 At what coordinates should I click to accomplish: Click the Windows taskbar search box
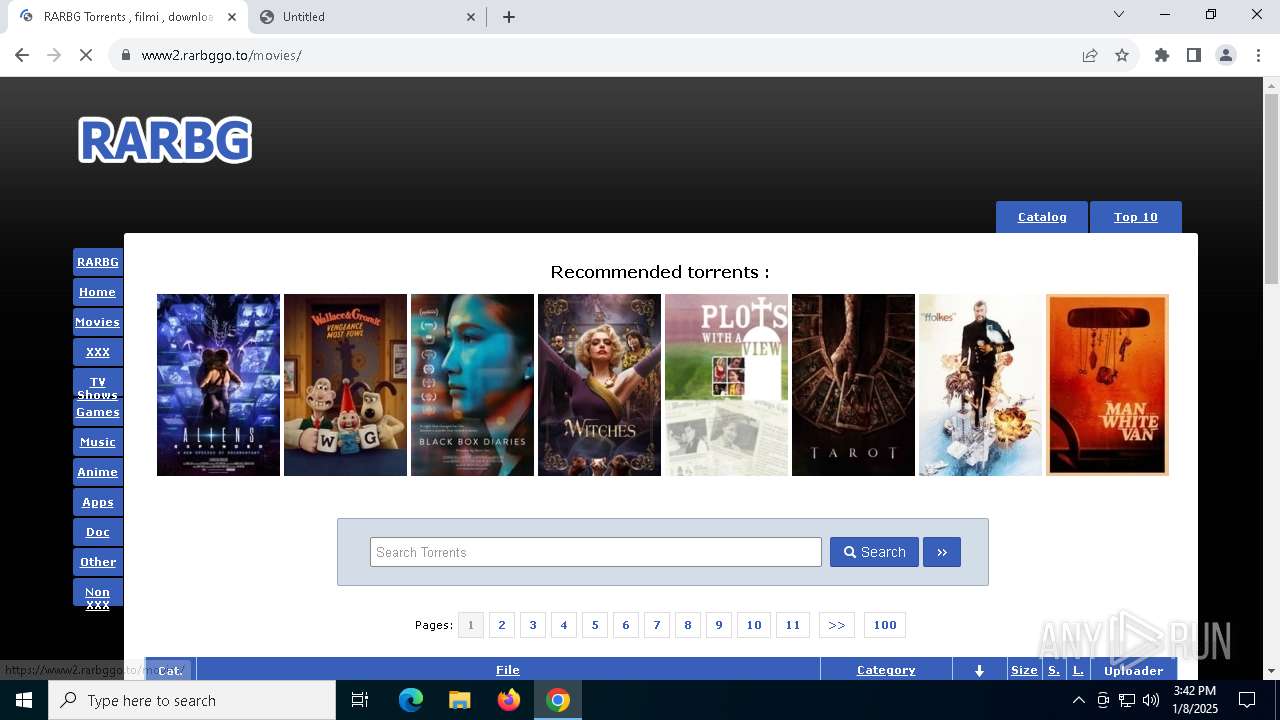(192, 700)
